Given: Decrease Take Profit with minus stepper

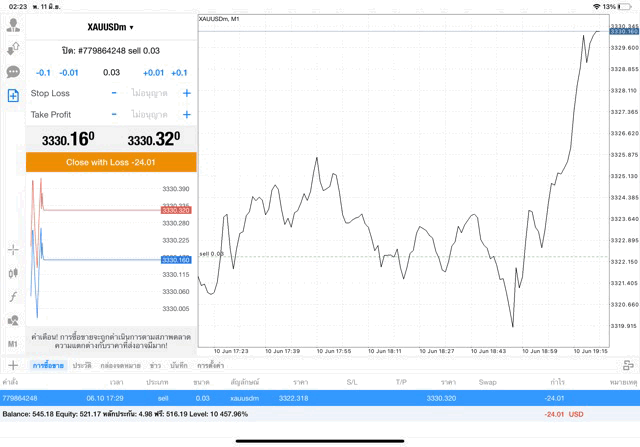Looking at the screenshot, I should tap(114, 115).
